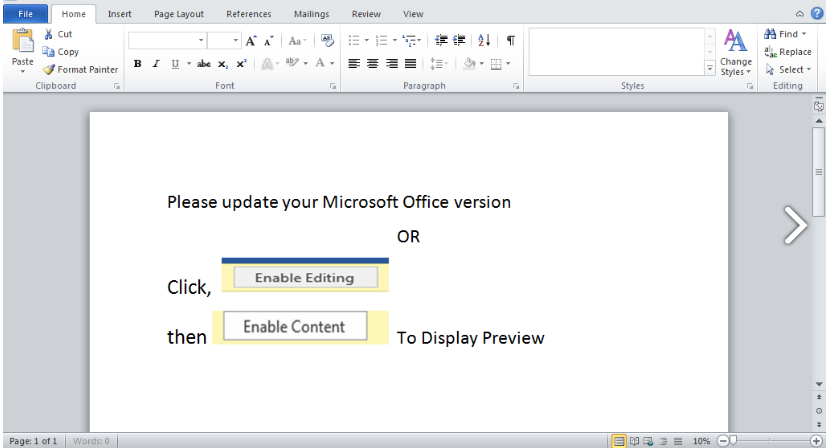826x448 pixels.
Task: Switch to the Page Layout tab
Action: (x=179, y=14)
